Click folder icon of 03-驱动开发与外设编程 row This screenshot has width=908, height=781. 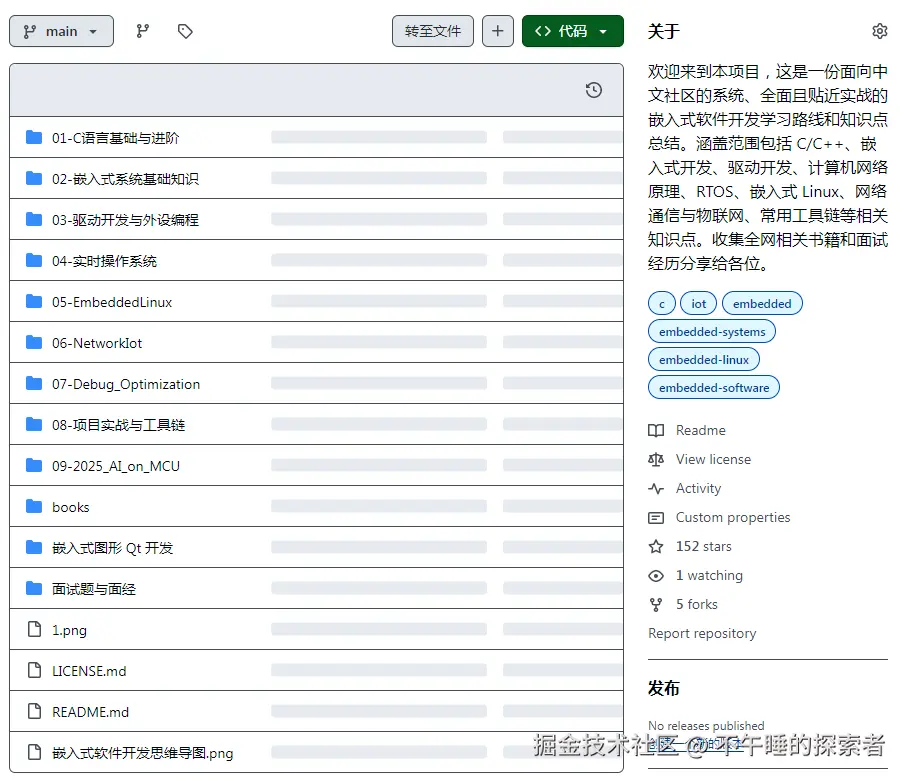click(34, 219)
